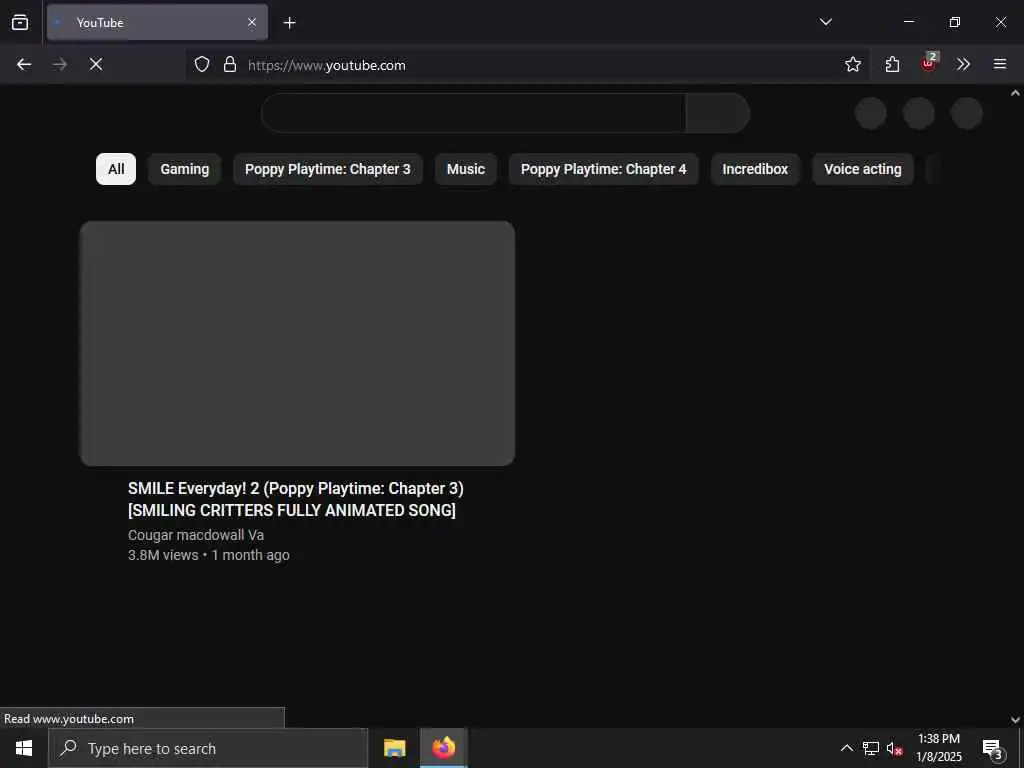Go back to the previous page
The width and height of the screenshot is (1024, 768).
24,64
